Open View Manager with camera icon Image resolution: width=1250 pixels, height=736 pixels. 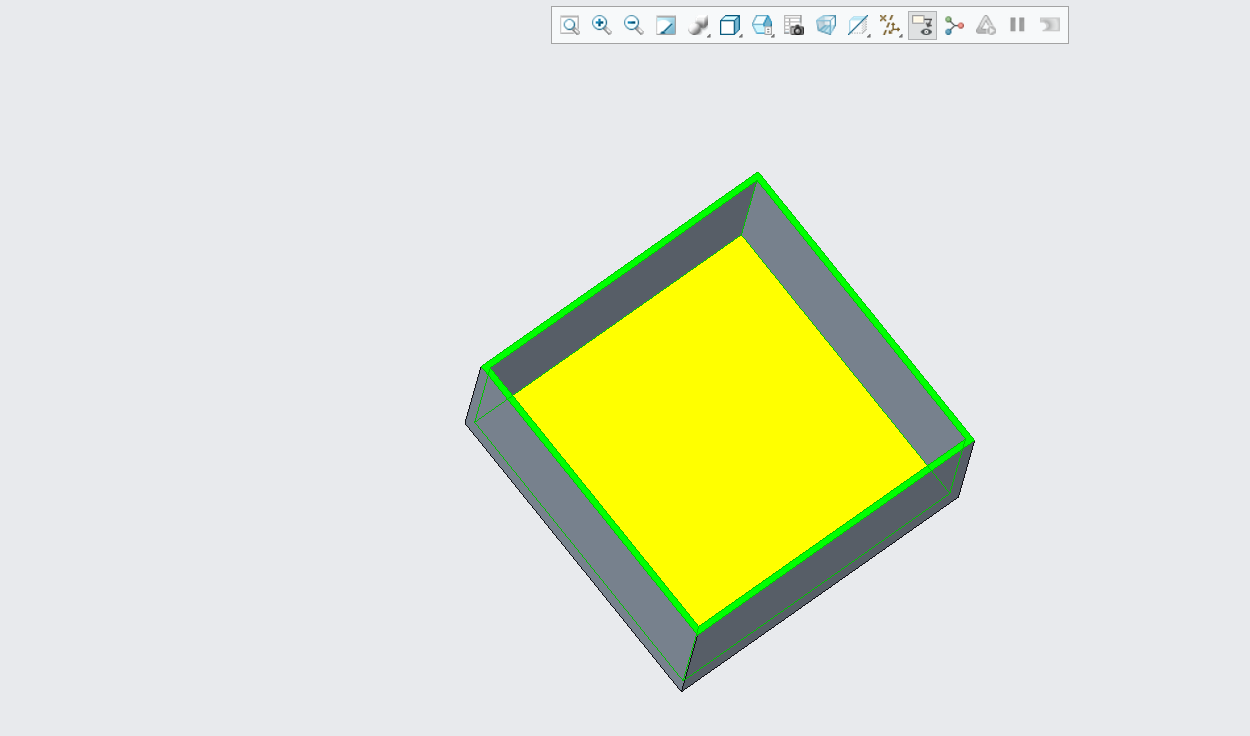coord(794,25)
